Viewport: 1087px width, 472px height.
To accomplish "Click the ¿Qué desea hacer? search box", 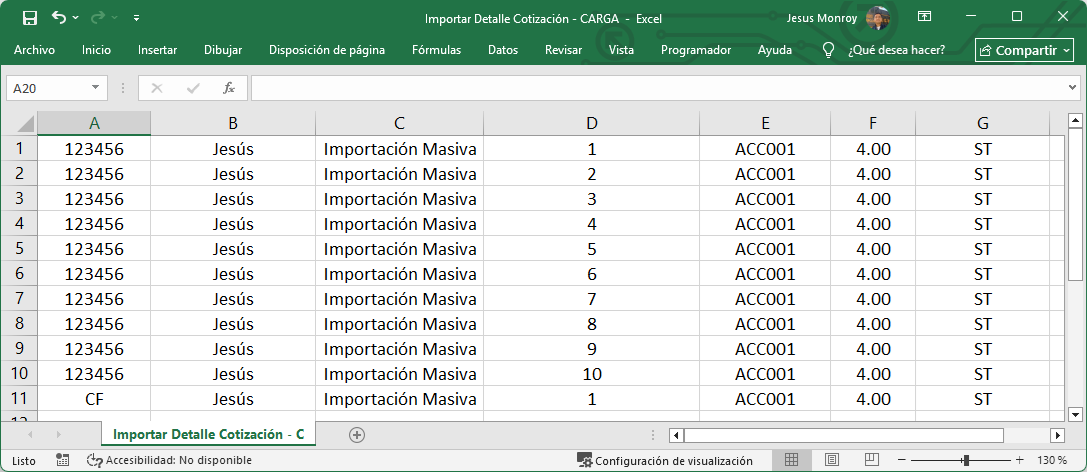I will (x=896, y=50).
